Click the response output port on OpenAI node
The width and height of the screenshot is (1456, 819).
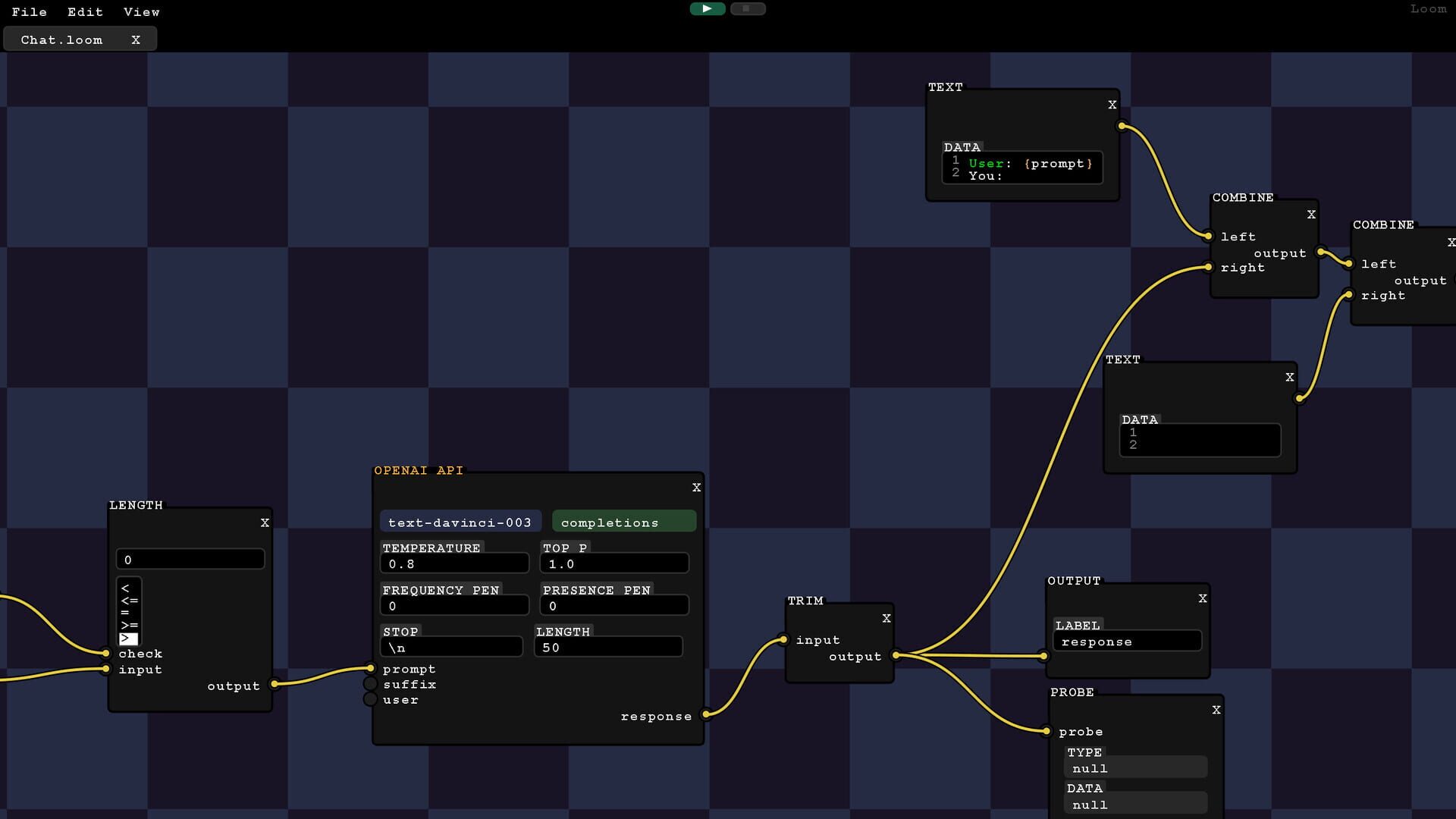(x=706, y=714)
